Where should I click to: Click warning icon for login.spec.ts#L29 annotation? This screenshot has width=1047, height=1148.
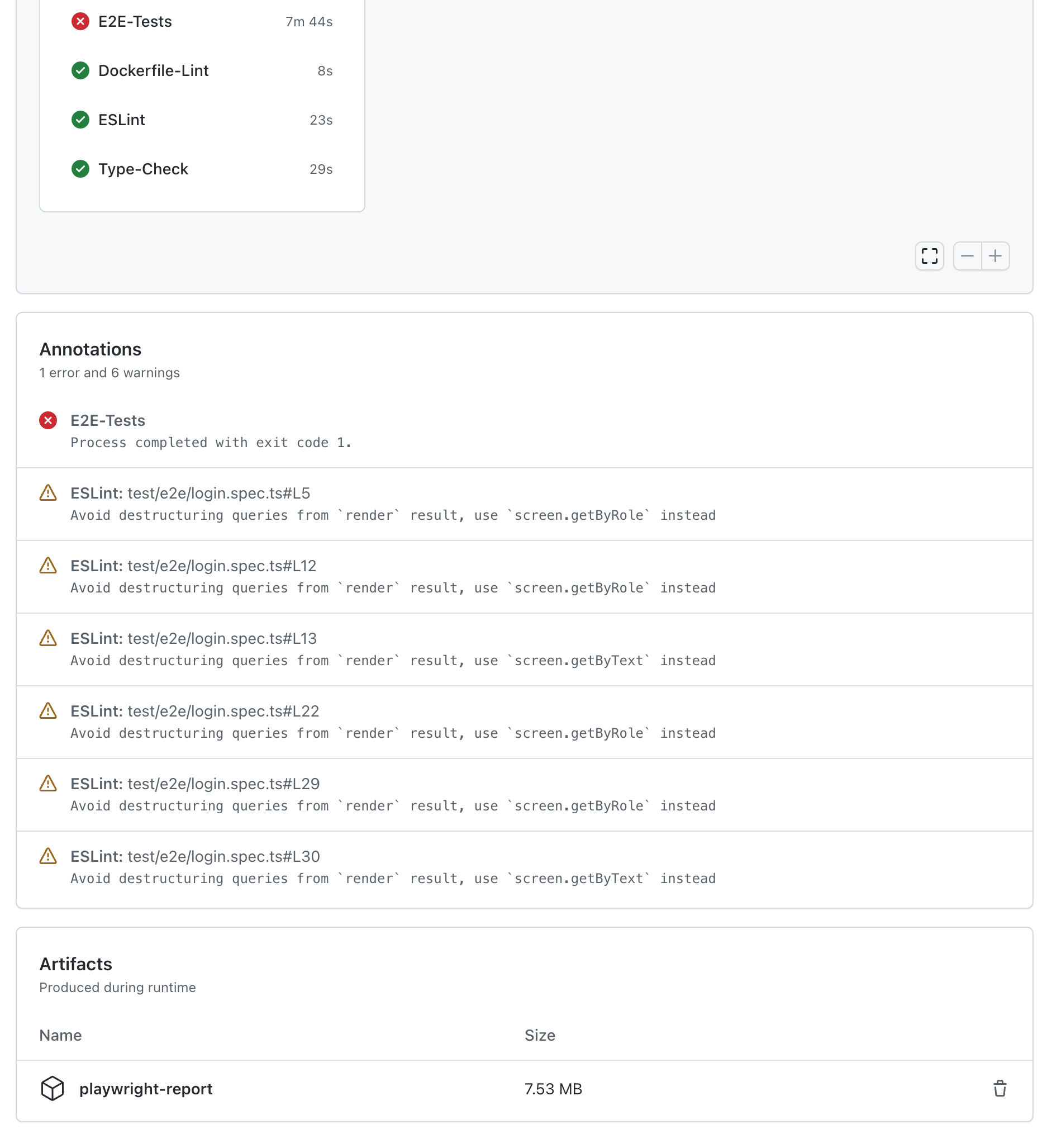(48, 783)
